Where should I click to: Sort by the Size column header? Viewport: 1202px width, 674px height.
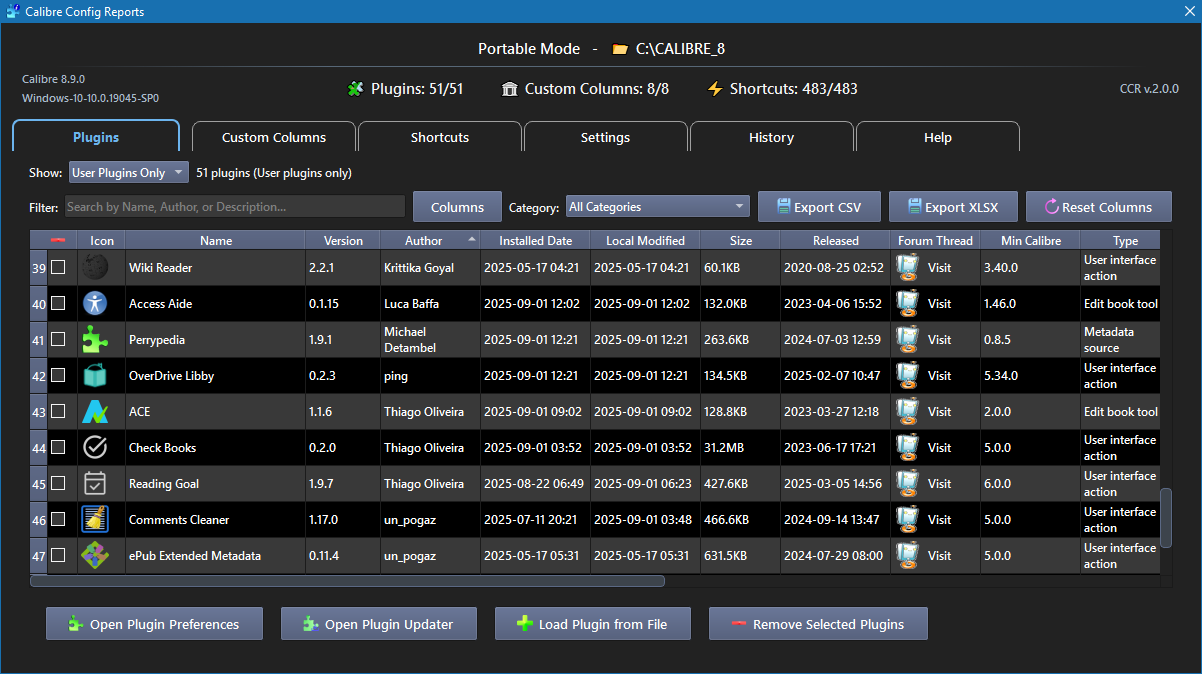coord(740,241)
